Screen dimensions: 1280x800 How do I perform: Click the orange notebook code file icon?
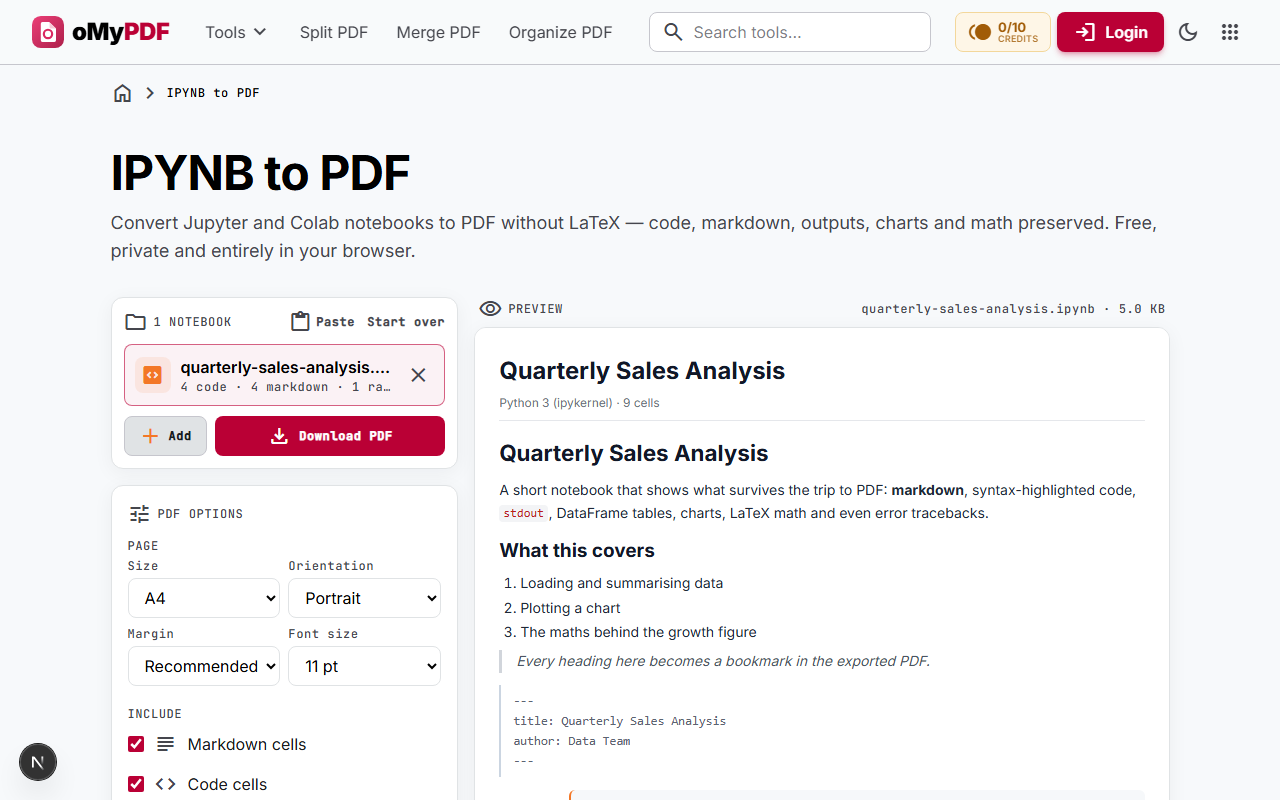coord(153,375)
